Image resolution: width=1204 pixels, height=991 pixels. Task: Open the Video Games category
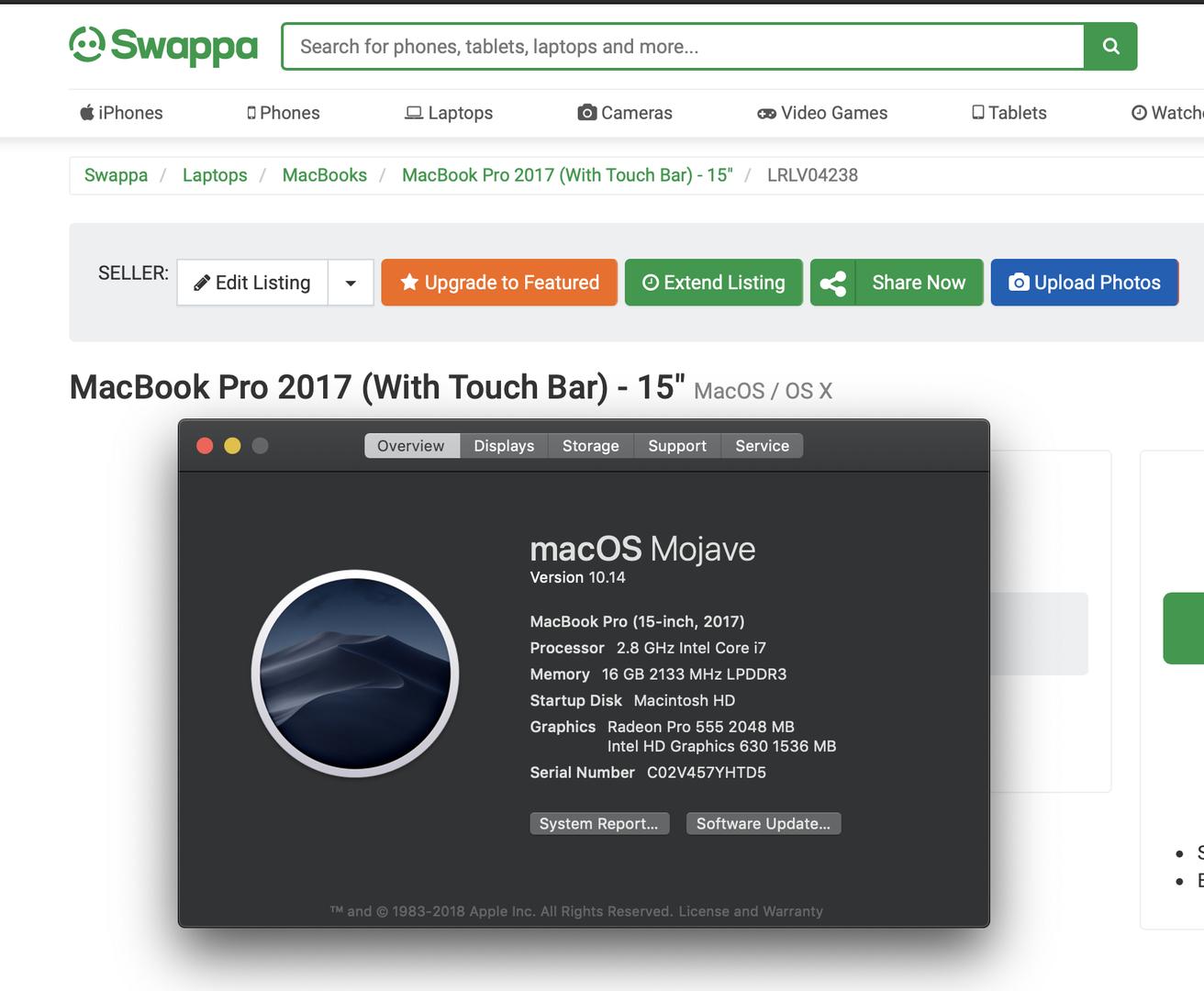822,113
